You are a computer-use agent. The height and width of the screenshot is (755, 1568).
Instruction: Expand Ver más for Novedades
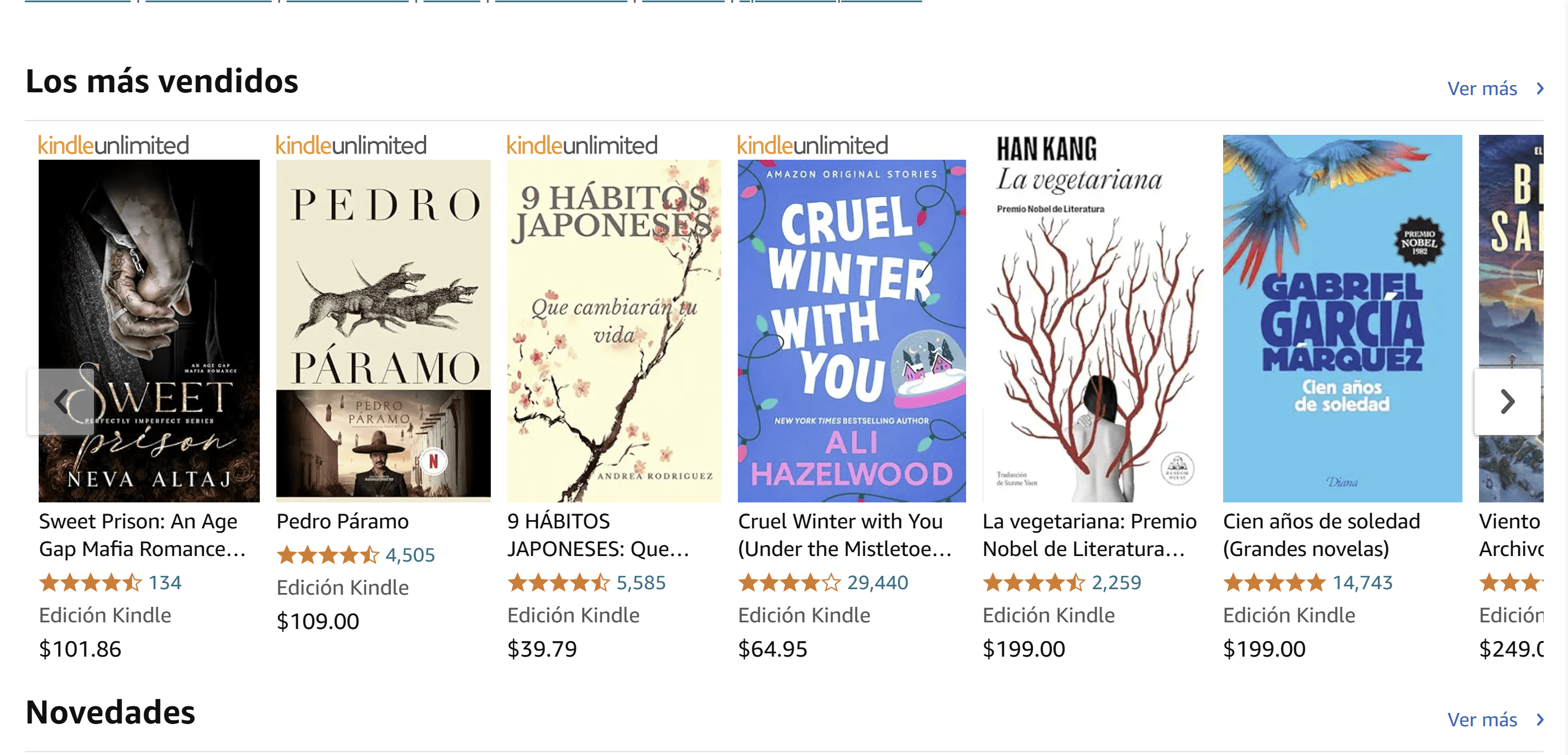pos(1495,720)
